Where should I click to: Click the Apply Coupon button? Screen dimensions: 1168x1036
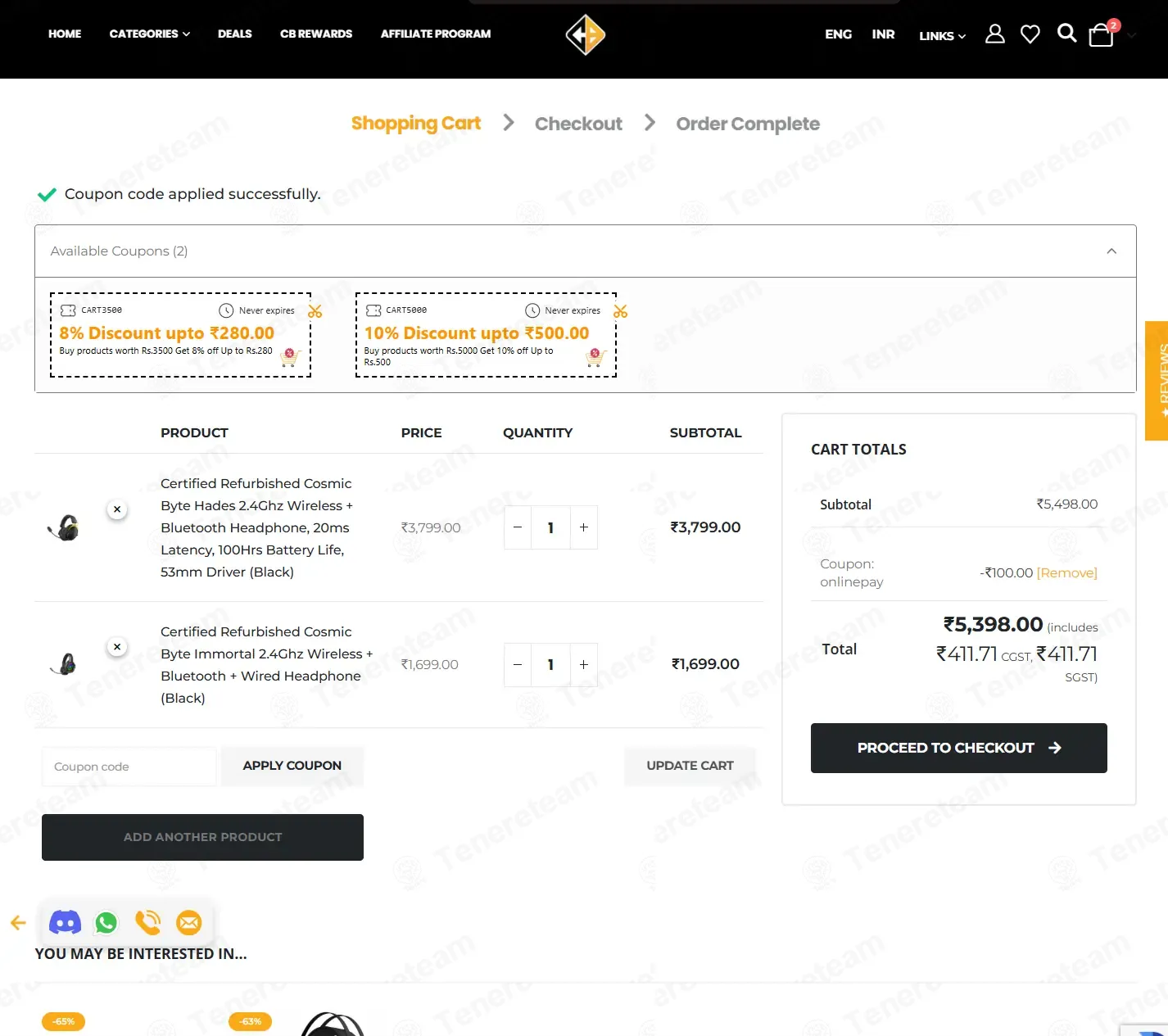tap(292, 766)
